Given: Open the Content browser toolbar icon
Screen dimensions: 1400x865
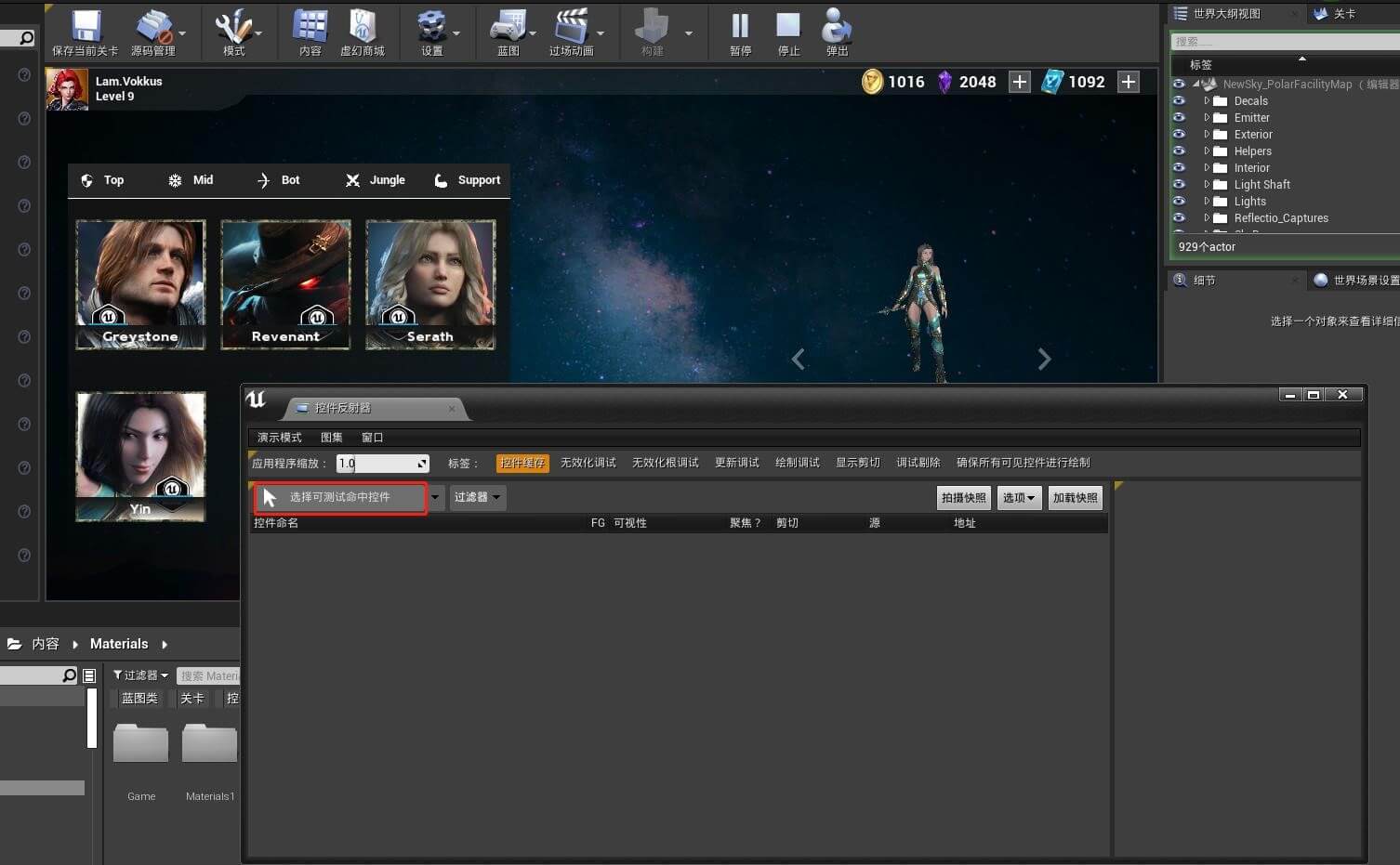Looking at the screenshot, I should pyautogui.click(x=310, y=33).
